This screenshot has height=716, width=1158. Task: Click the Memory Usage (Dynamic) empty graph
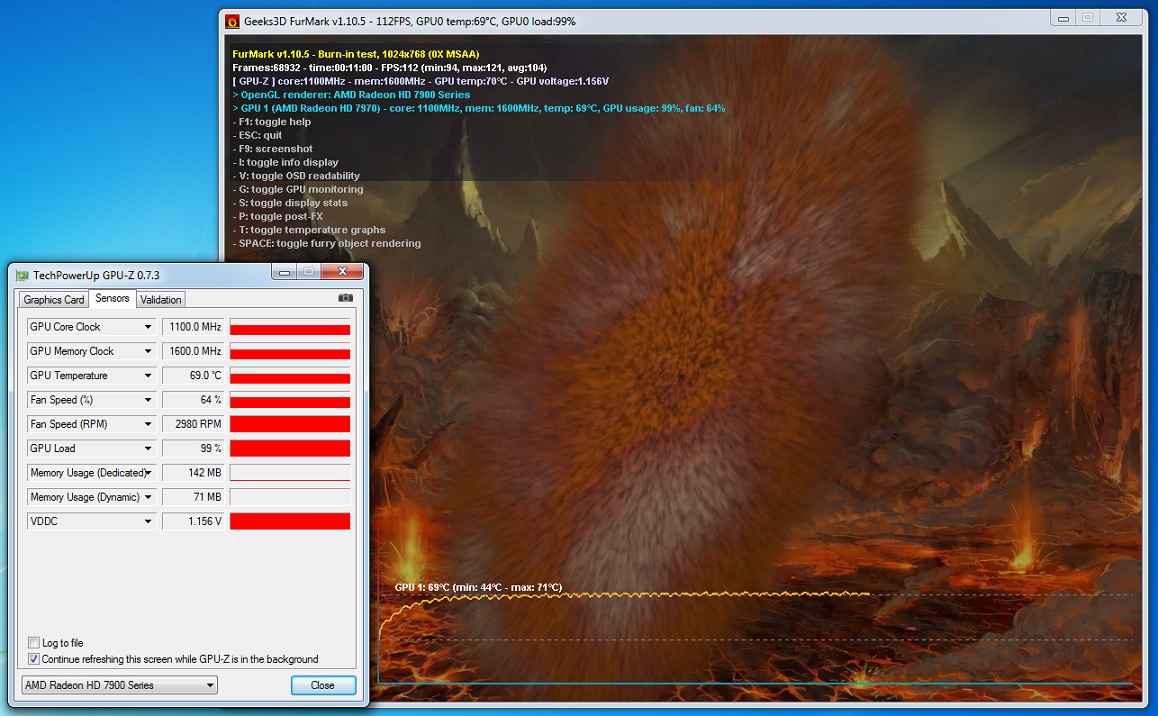click(x=290, y=498)
